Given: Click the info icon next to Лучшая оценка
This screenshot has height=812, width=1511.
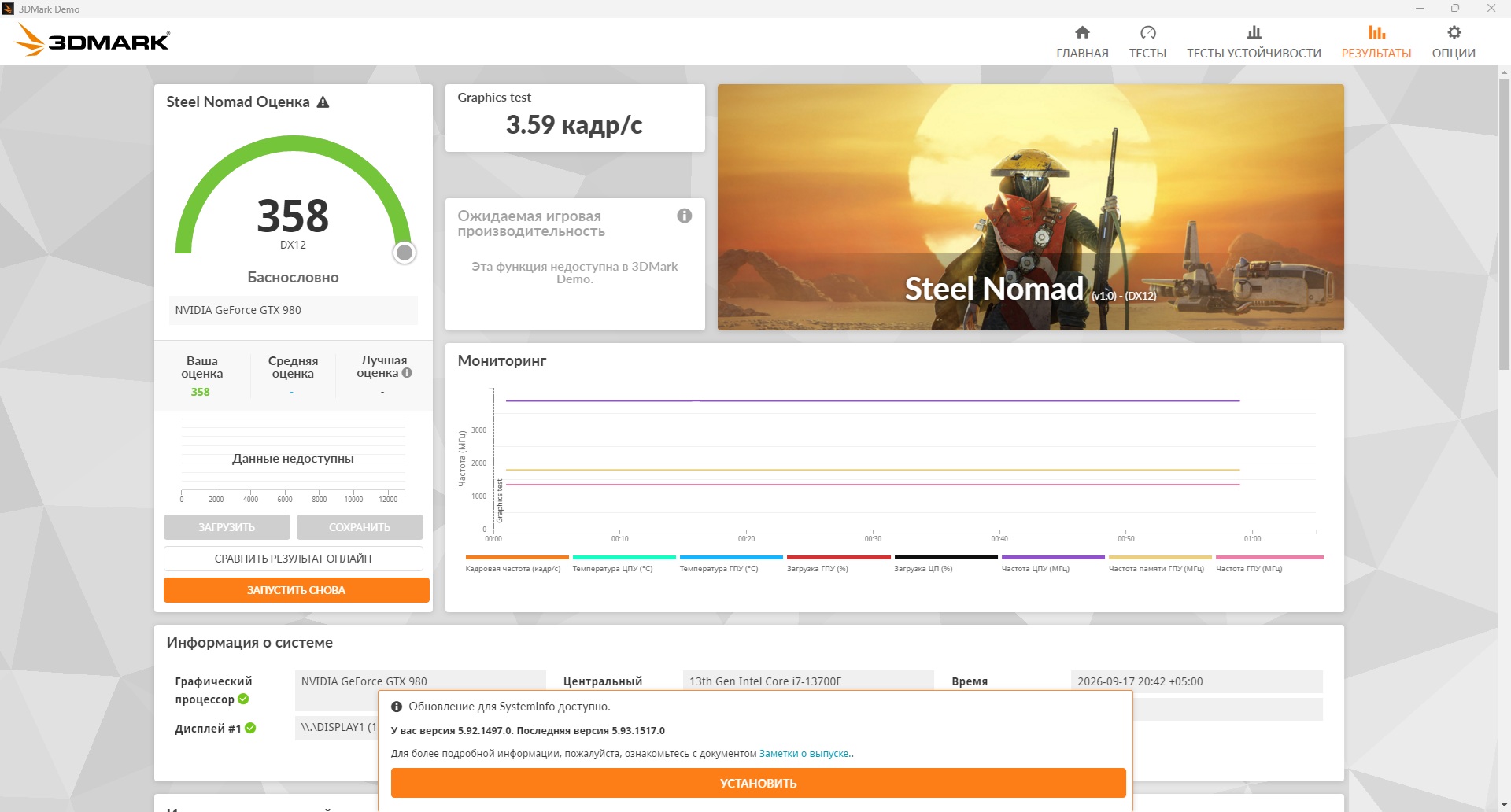Looking at the screenshot, I should pyautogui.click(x=407, y=373).
